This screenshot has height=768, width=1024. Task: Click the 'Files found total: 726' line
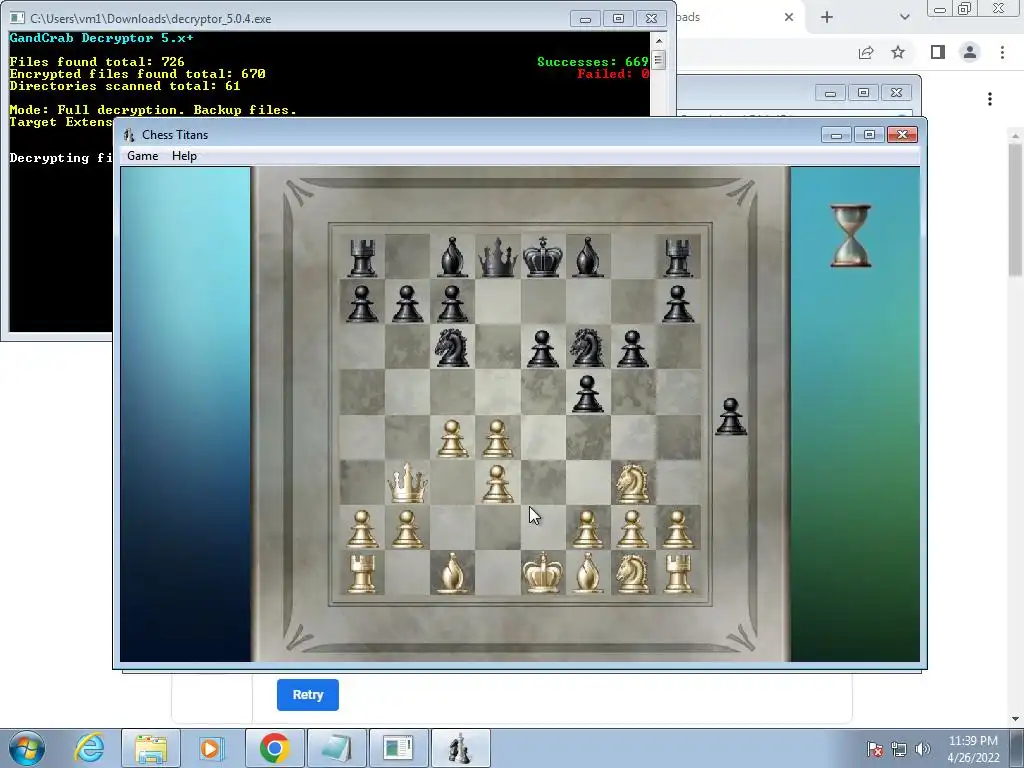(x=97, y=62)
